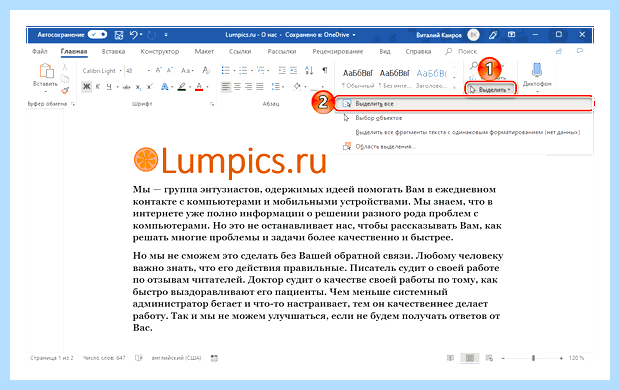Choose Выделить все (Select All) menu item
The height and width of the screenshot is (390, 620).
(464, 104)
